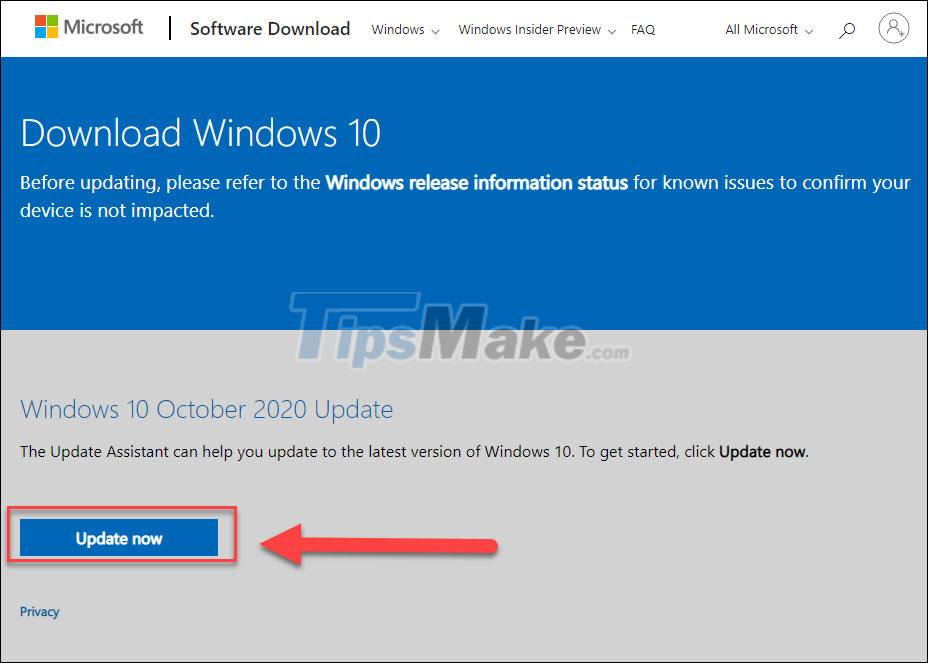Click the Privacy link at the bottom

pyautogui.click(x=40, y=611)
